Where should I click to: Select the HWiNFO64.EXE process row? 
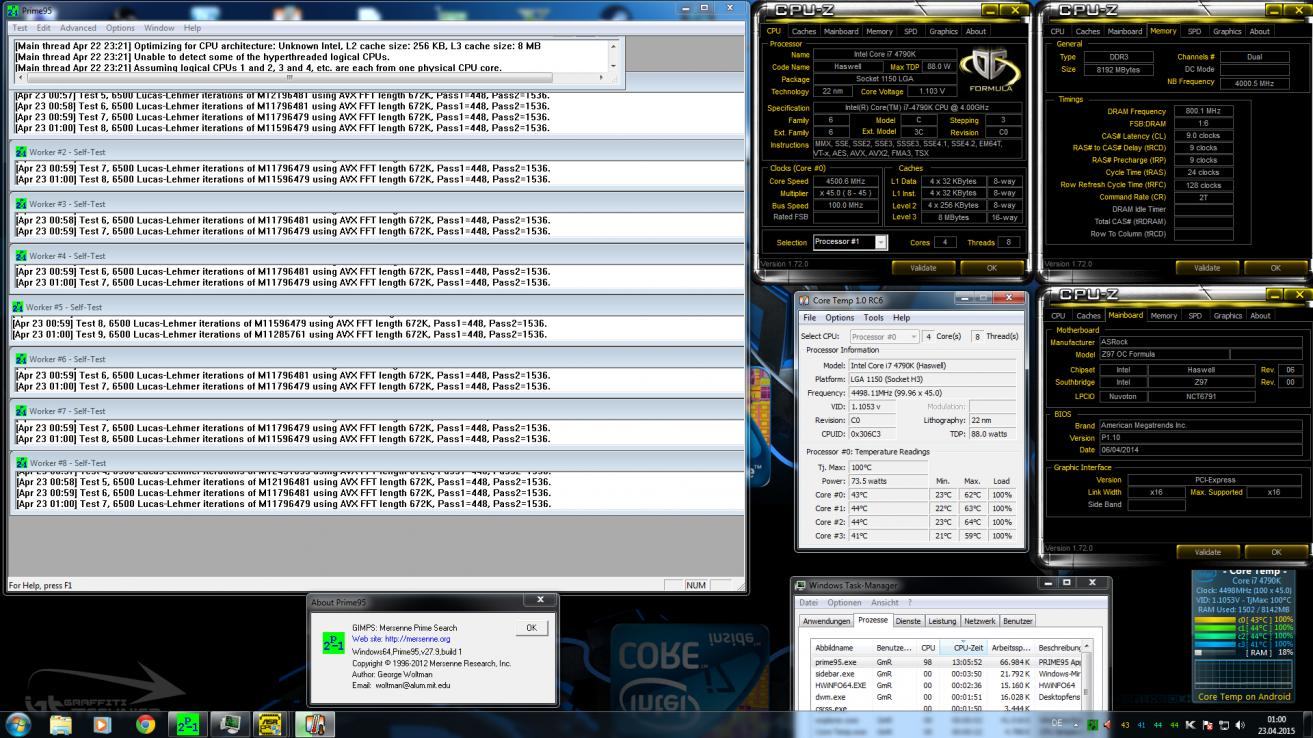tap(946, 685)
